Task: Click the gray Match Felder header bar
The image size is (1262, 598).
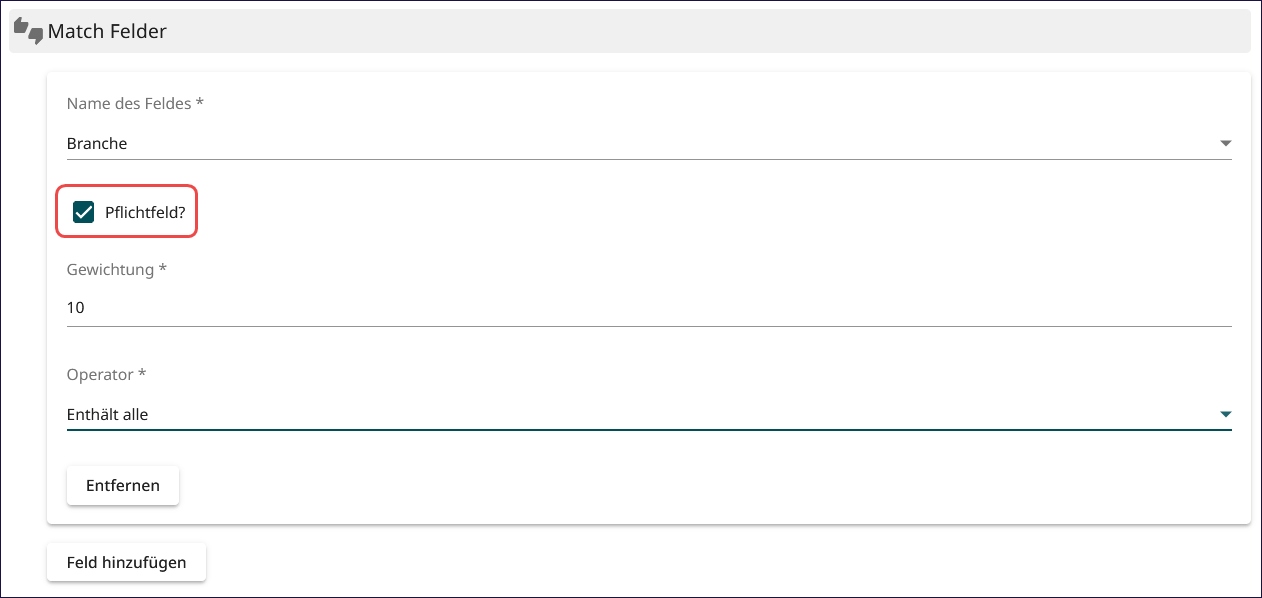Action: [x=630, y=31]
